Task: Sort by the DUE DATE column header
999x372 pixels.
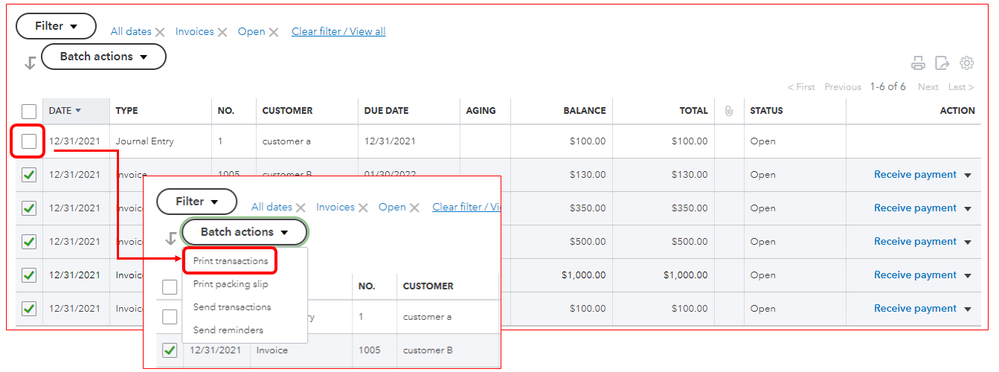Action: pos(387,111)
